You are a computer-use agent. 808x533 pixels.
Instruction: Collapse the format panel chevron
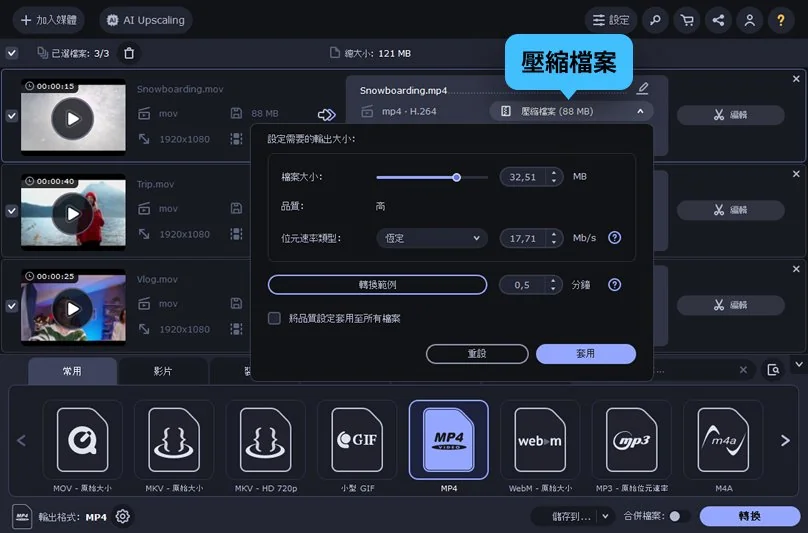(x=799, y=364)
